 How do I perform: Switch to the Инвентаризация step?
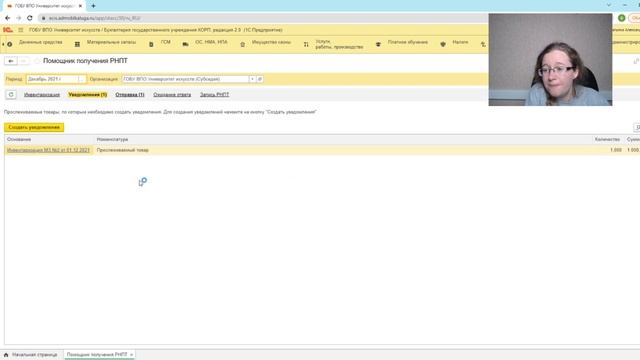pyautogui.click(x=42, y=95)
